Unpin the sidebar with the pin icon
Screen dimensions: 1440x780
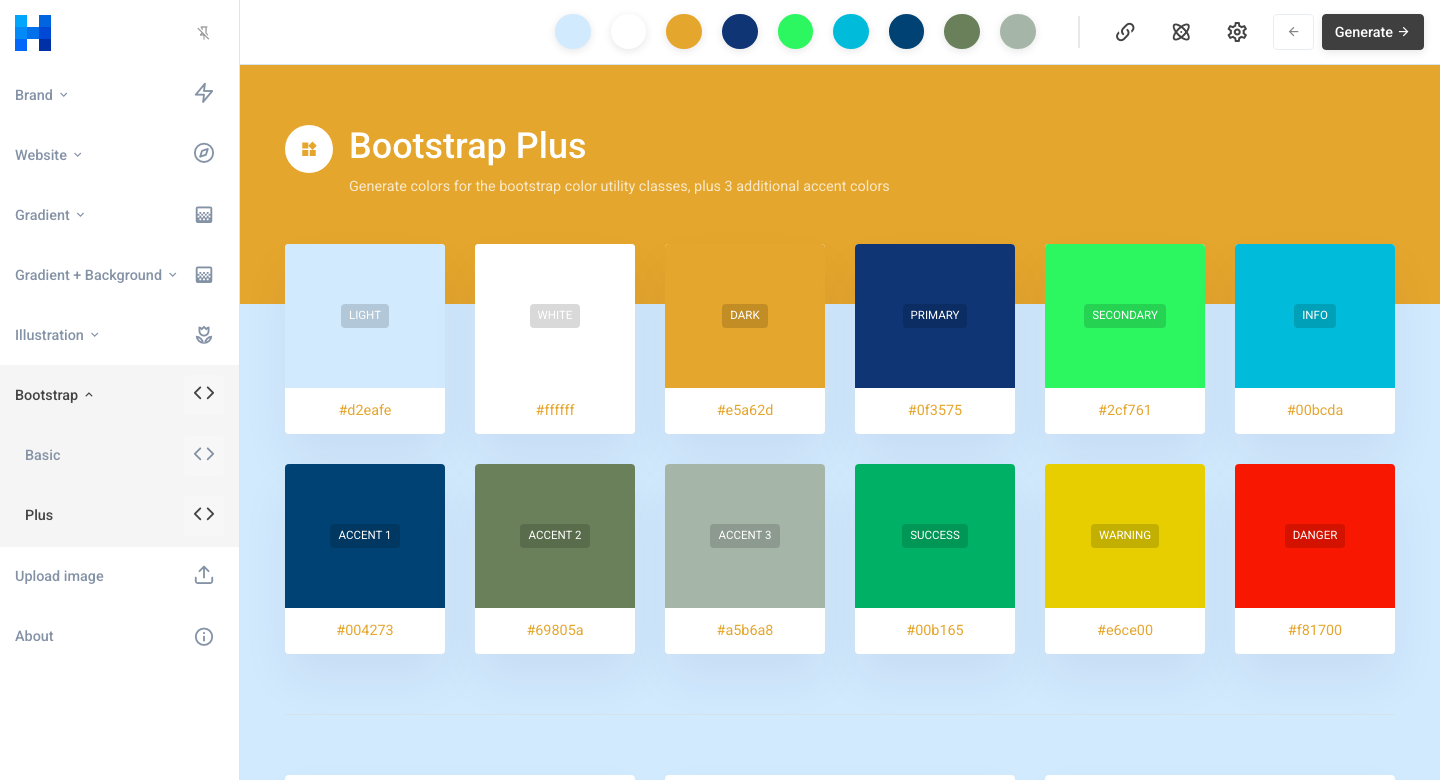tap(204, 33)
